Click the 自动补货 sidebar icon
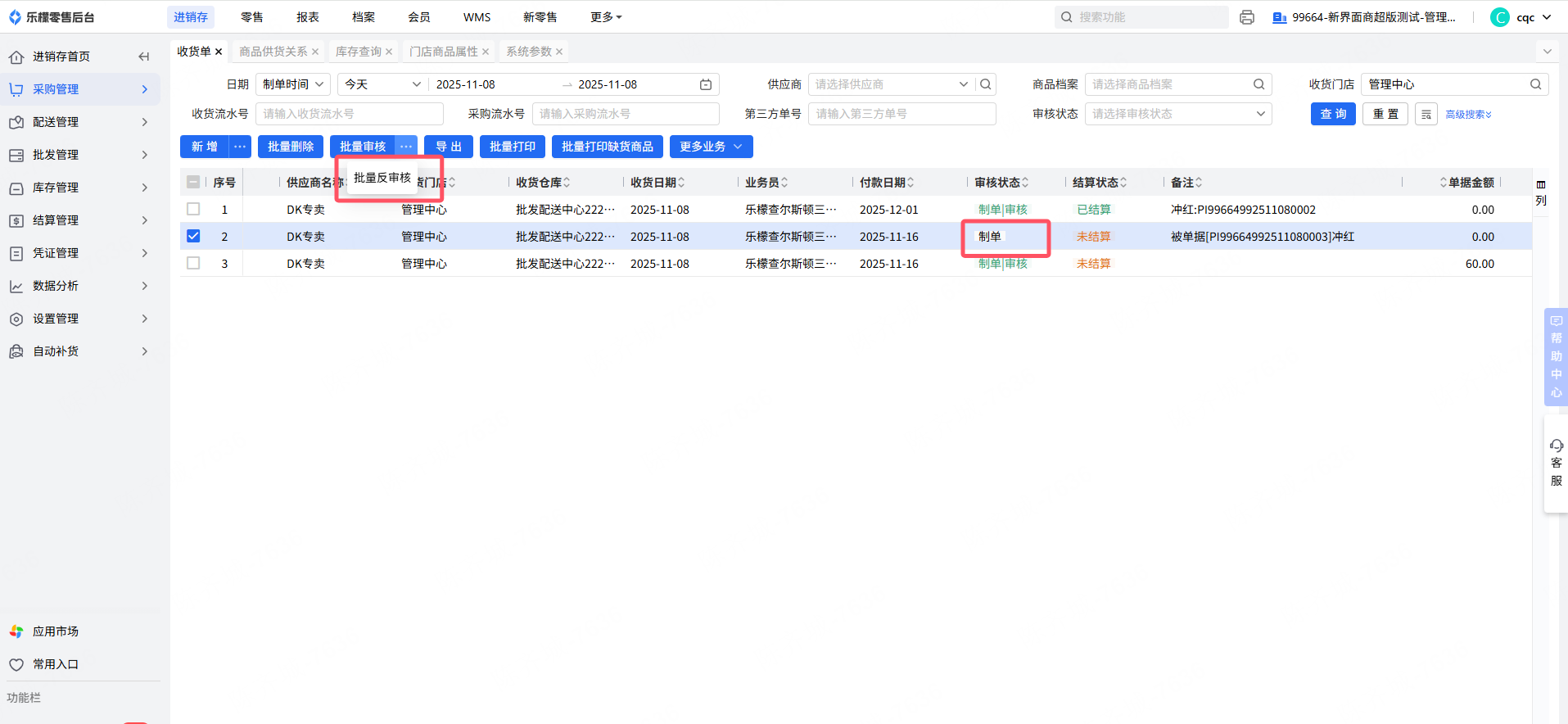The width and height of the screenshot is (1568, 724). click(x=16, y=351)
